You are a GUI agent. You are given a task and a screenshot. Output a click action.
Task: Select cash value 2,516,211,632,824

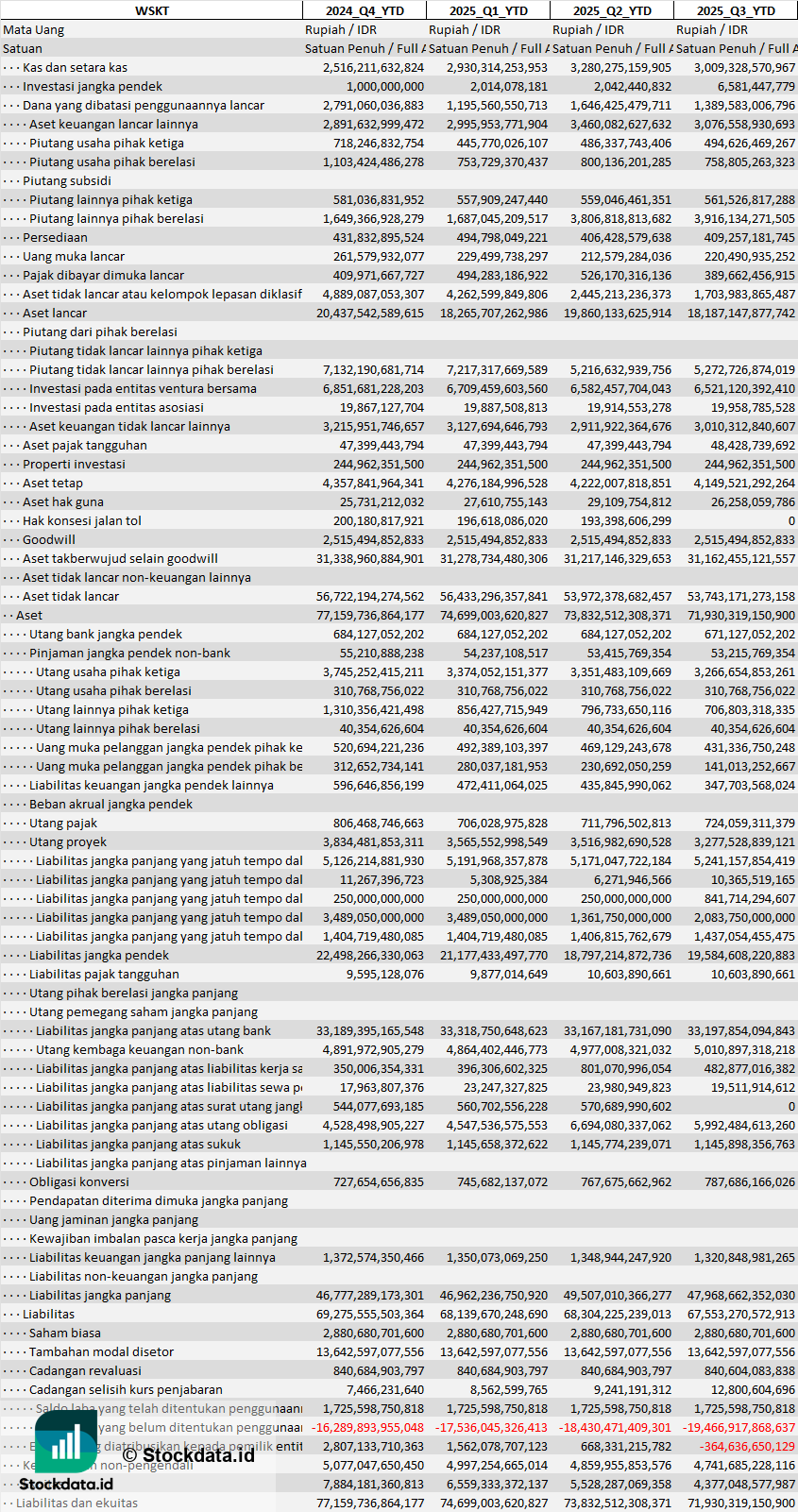pyautogui.click(x=373, y=67)
